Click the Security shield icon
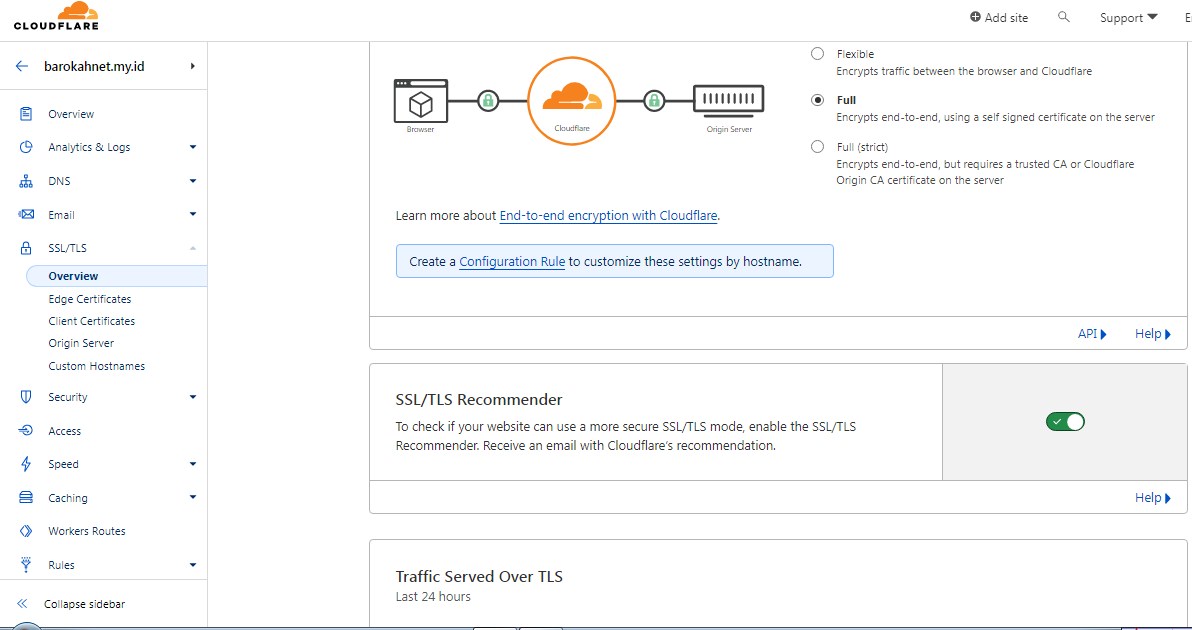This screenshot has width=1192, height=630. [26, 397]
